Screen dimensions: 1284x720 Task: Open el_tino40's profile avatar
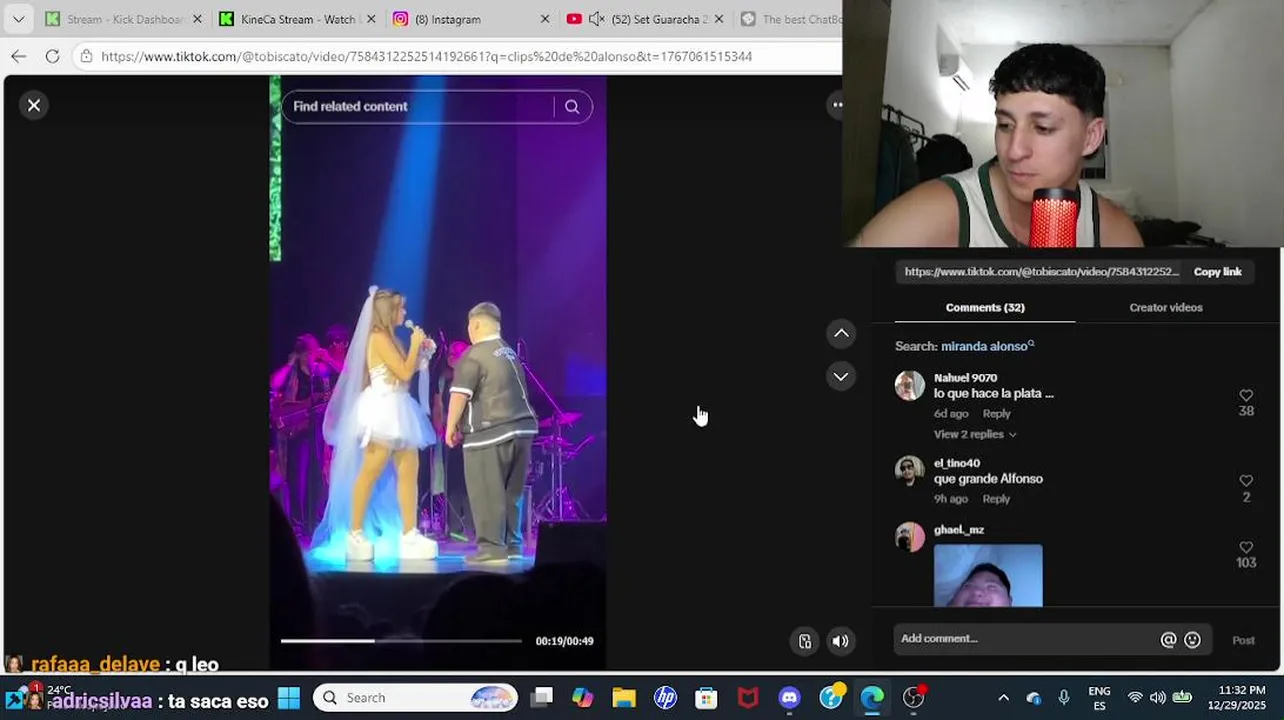[910, 471]
